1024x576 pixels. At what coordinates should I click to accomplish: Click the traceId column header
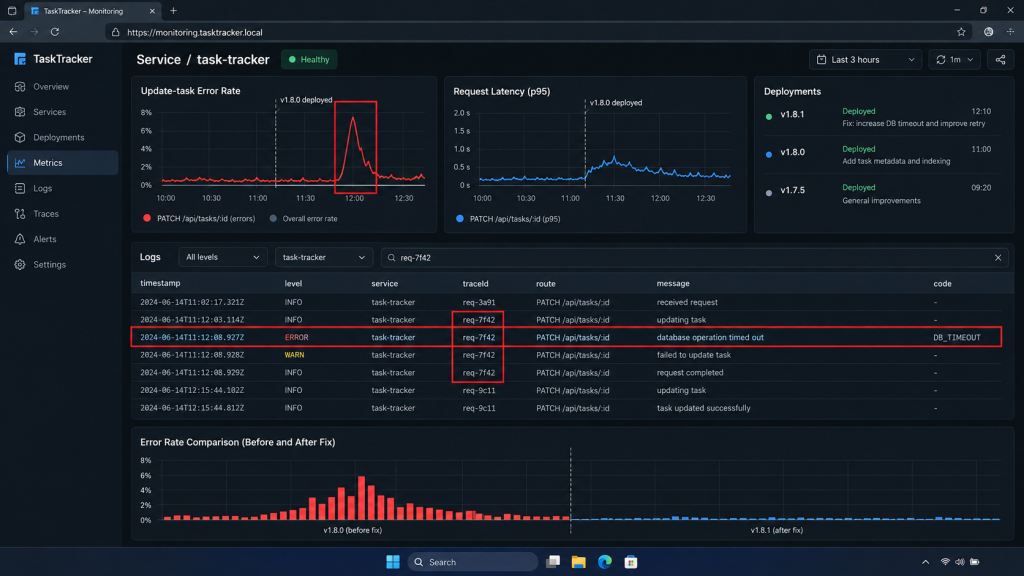[x=475, y=283]
